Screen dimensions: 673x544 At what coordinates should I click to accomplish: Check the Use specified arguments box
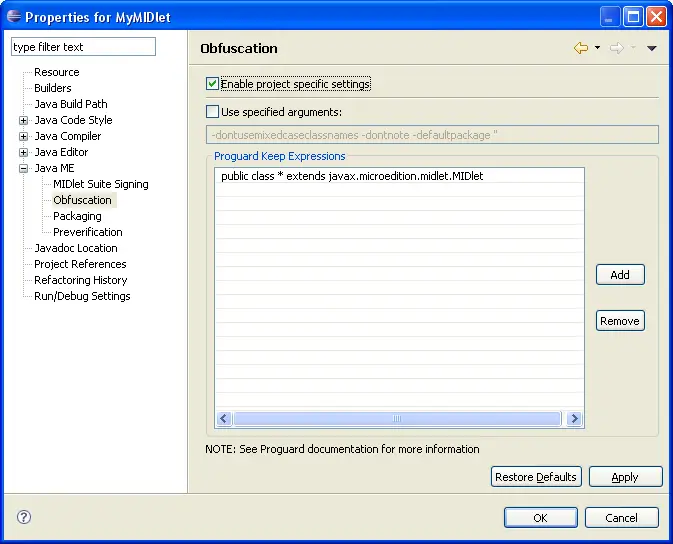coord(212,112)
